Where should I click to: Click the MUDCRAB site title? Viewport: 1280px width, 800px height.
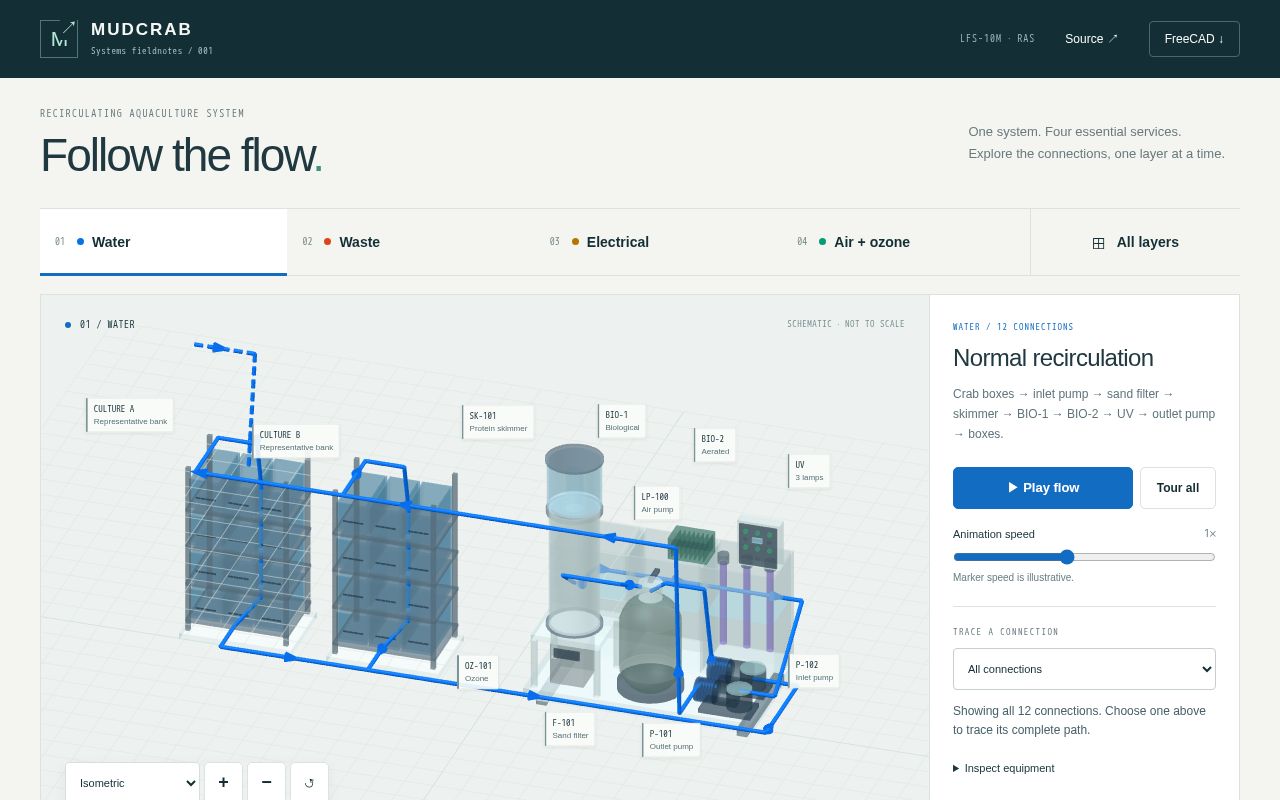point(141,30)
